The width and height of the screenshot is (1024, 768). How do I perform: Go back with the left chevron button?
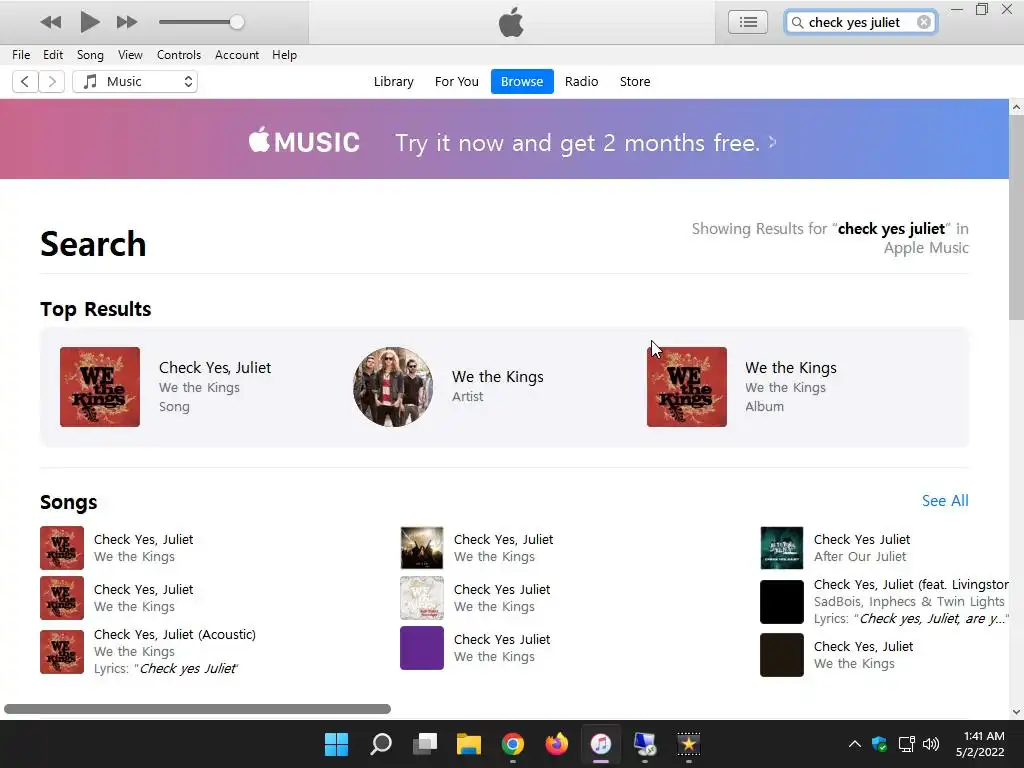25,82
